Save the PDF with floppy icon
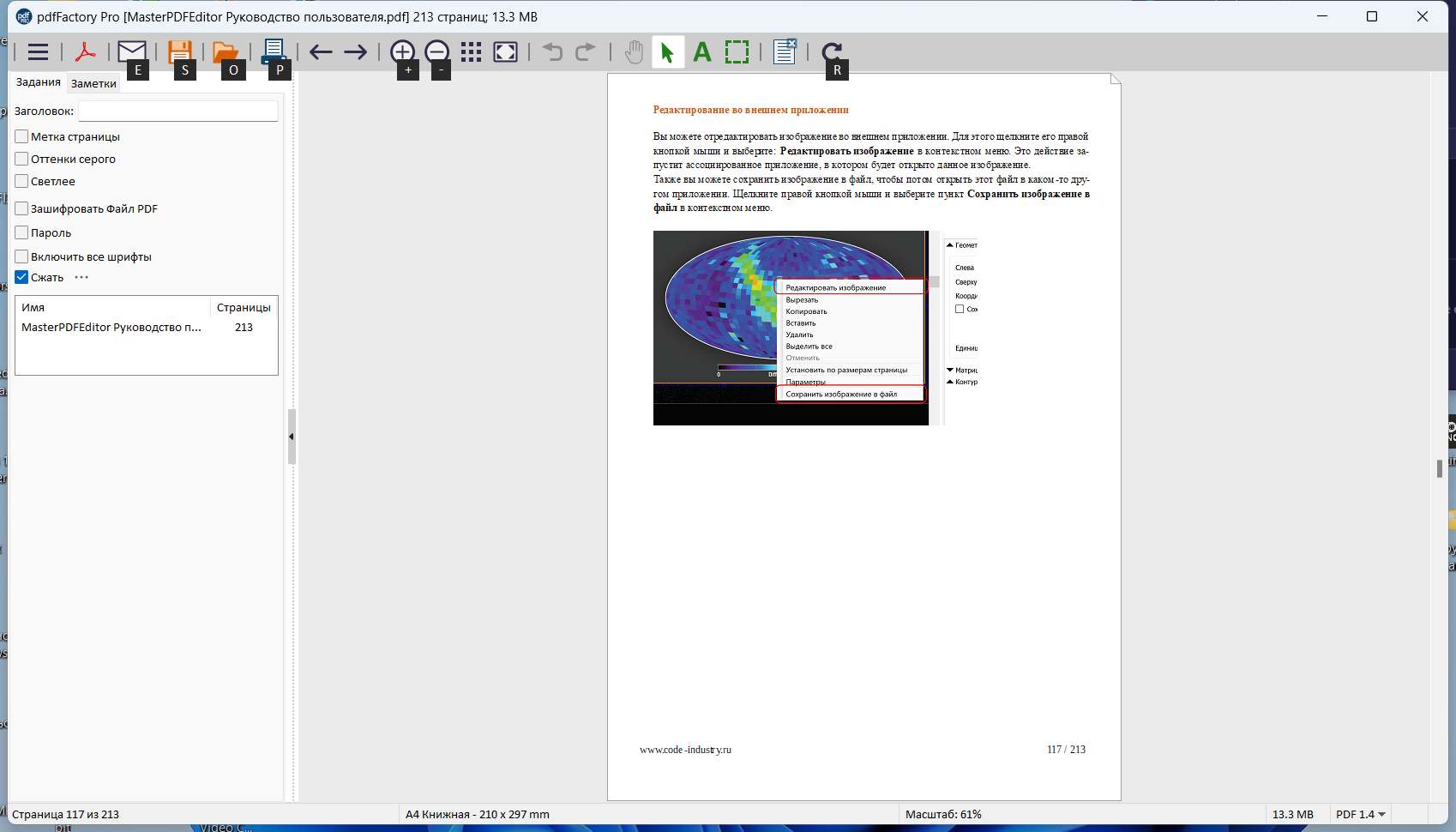Screen dimensions: 1456x832 (179, 52)
